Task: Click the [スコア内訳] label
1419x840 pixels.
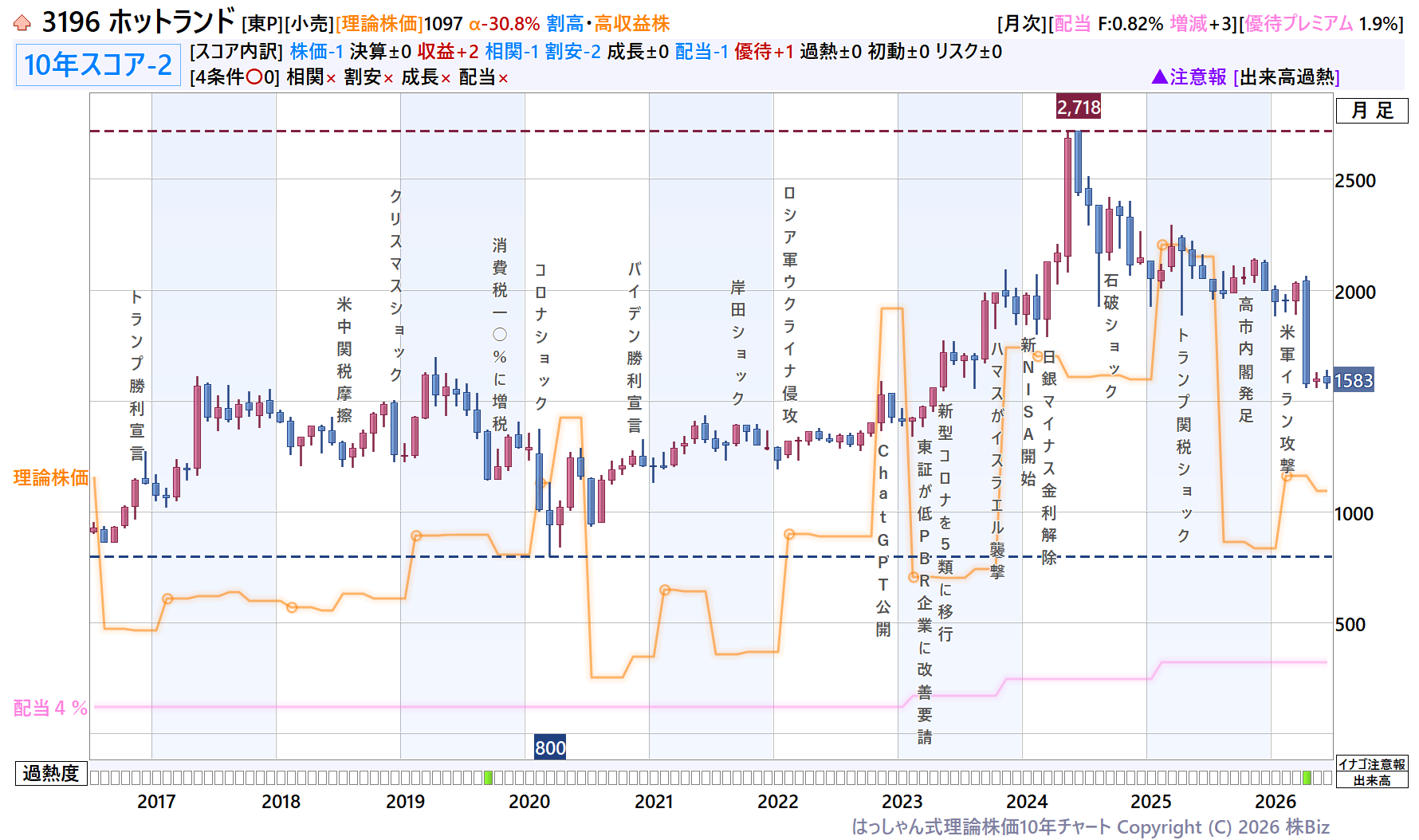Action: coord(236,52)
